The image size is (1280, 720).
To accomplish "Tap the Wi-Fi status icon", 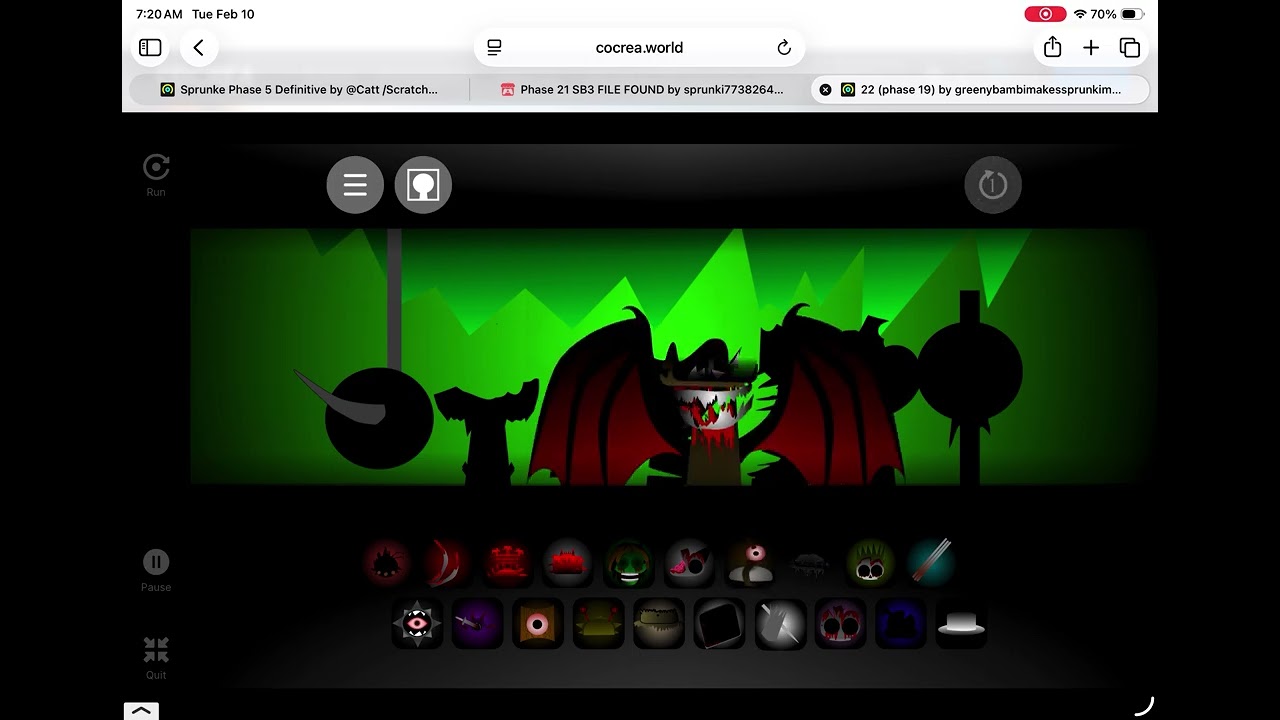I will tap(1080, 14).
